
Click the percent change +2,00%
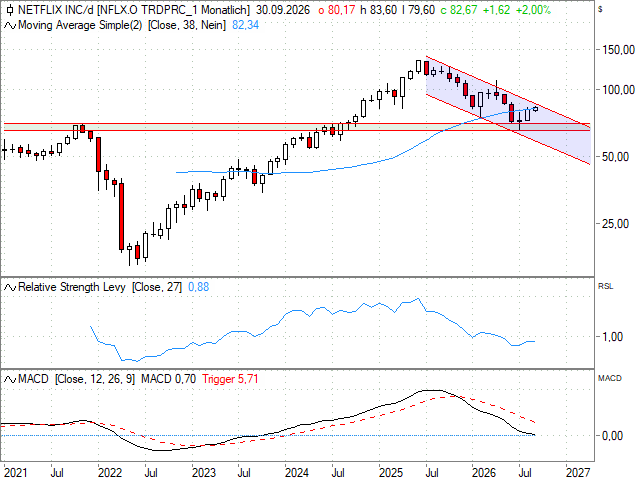(x=533, y=10)
